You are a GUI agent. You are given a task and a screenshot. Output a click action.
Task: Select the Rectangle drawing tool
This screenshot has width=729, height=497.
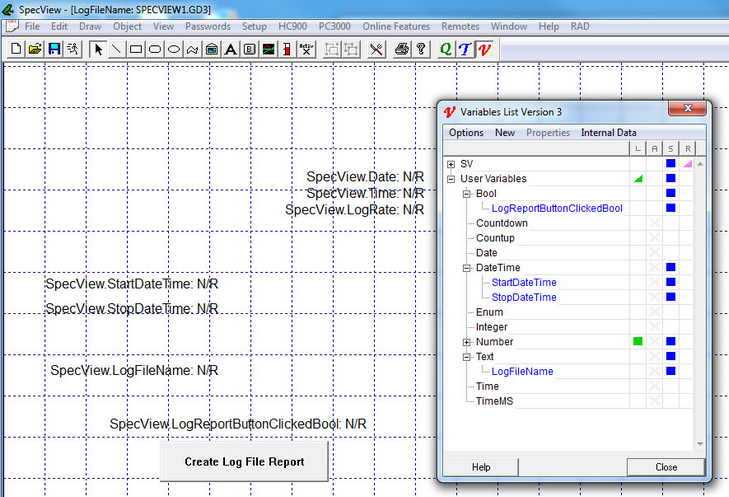click(136, 49)
